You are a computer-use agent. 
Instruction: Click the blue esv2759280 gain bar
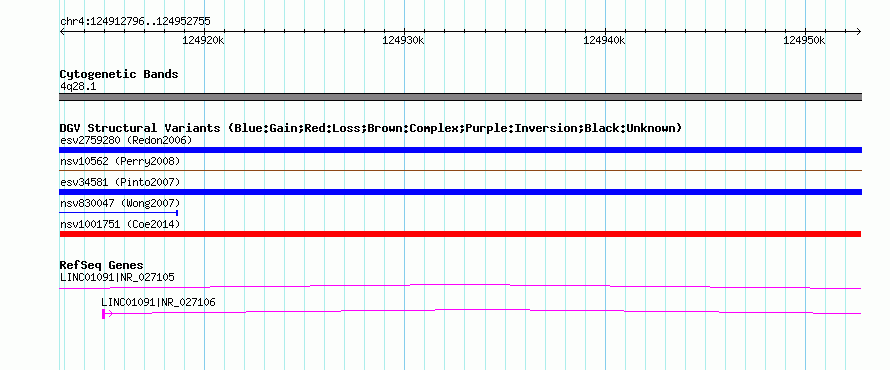click(x=460, y=150)
